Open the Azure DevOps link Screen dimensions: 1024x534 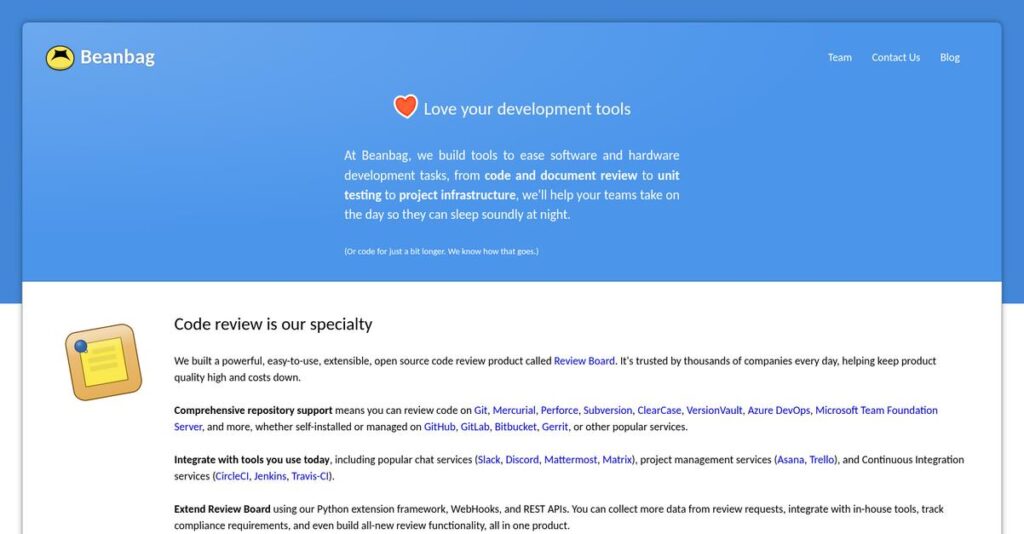(778, 411)
